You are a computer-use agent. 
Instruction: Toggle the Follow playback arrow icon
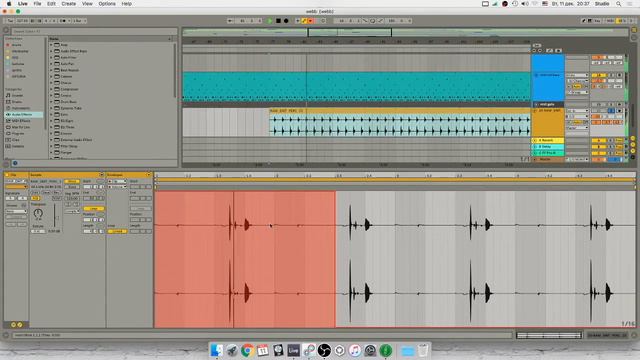(x=231, y=21)
